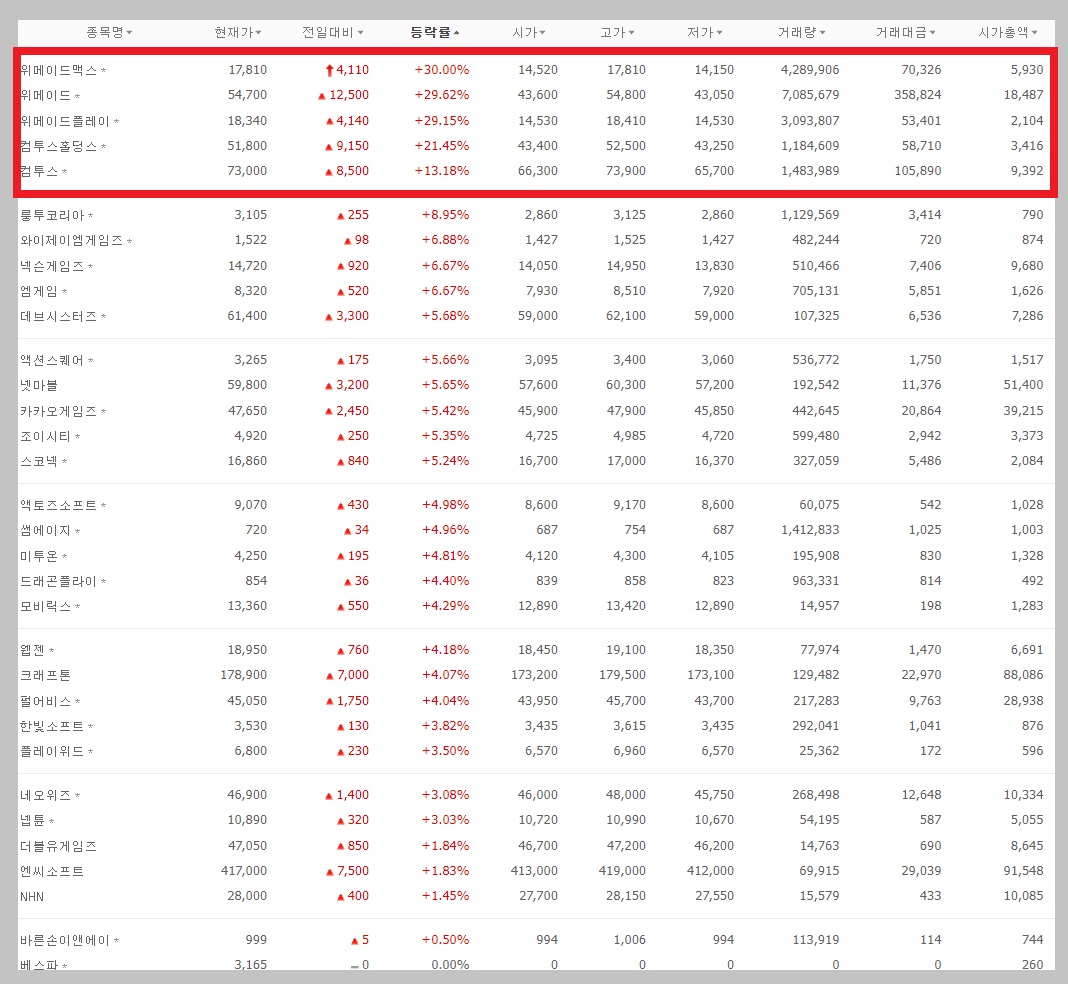Open stock 모비릭스
Viewport: 1068px width, 984px height.
pyautogui.click(x=46, y=607)
